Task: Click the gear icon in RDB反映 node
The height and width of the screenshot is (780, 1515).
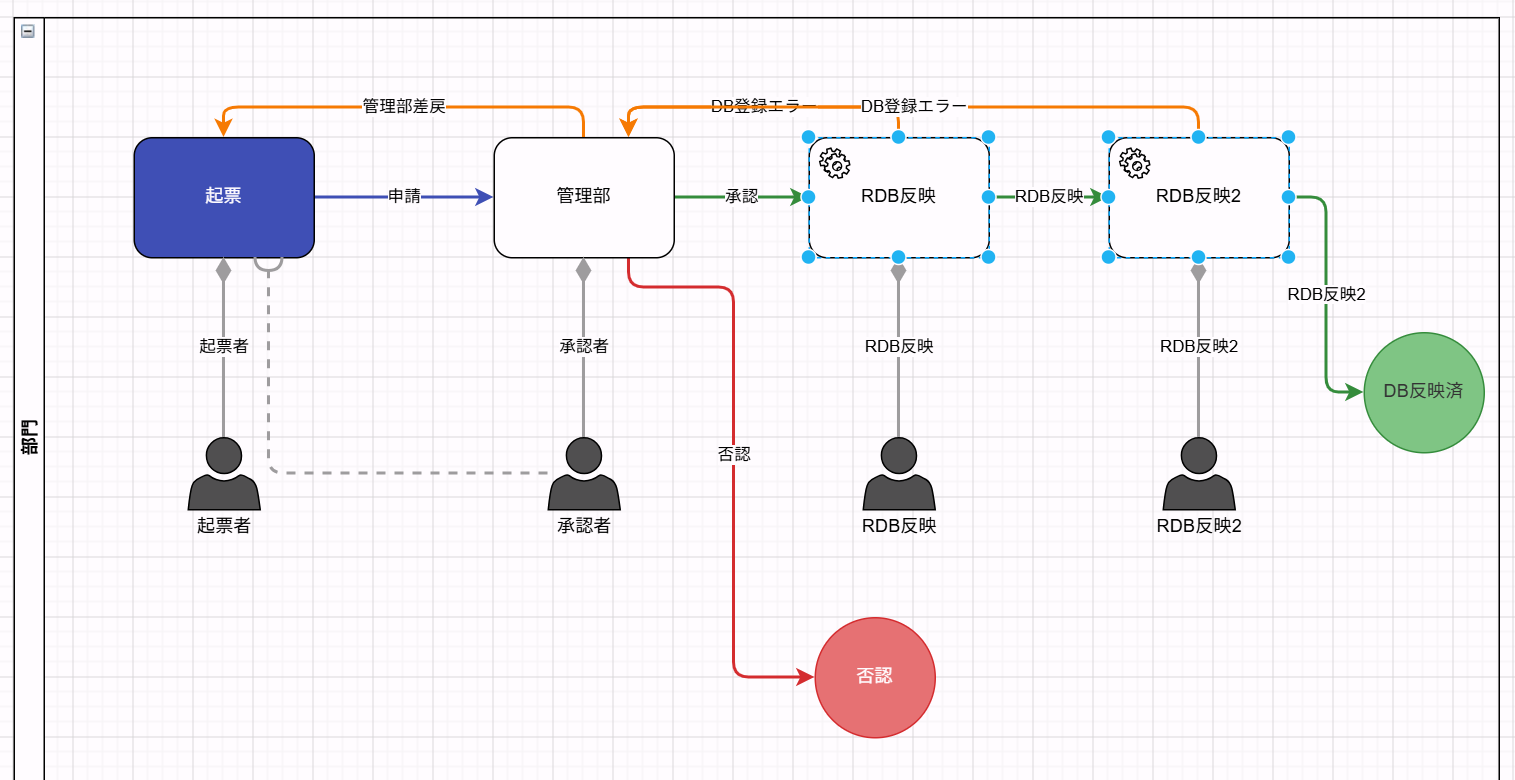Action: (834, 162)
